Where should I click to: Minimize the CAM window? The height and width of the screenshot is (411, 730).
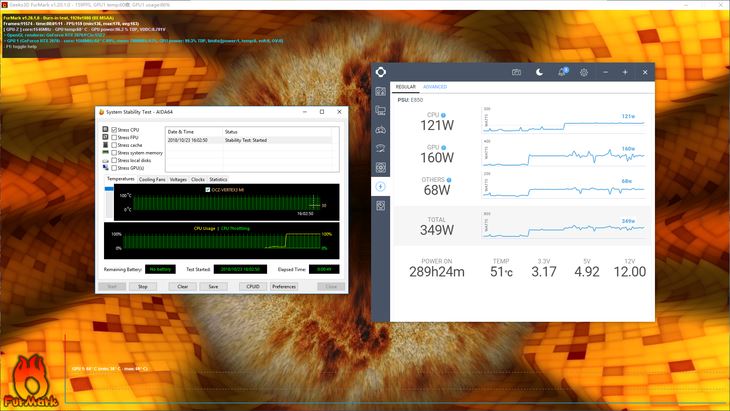pos(605,72)
